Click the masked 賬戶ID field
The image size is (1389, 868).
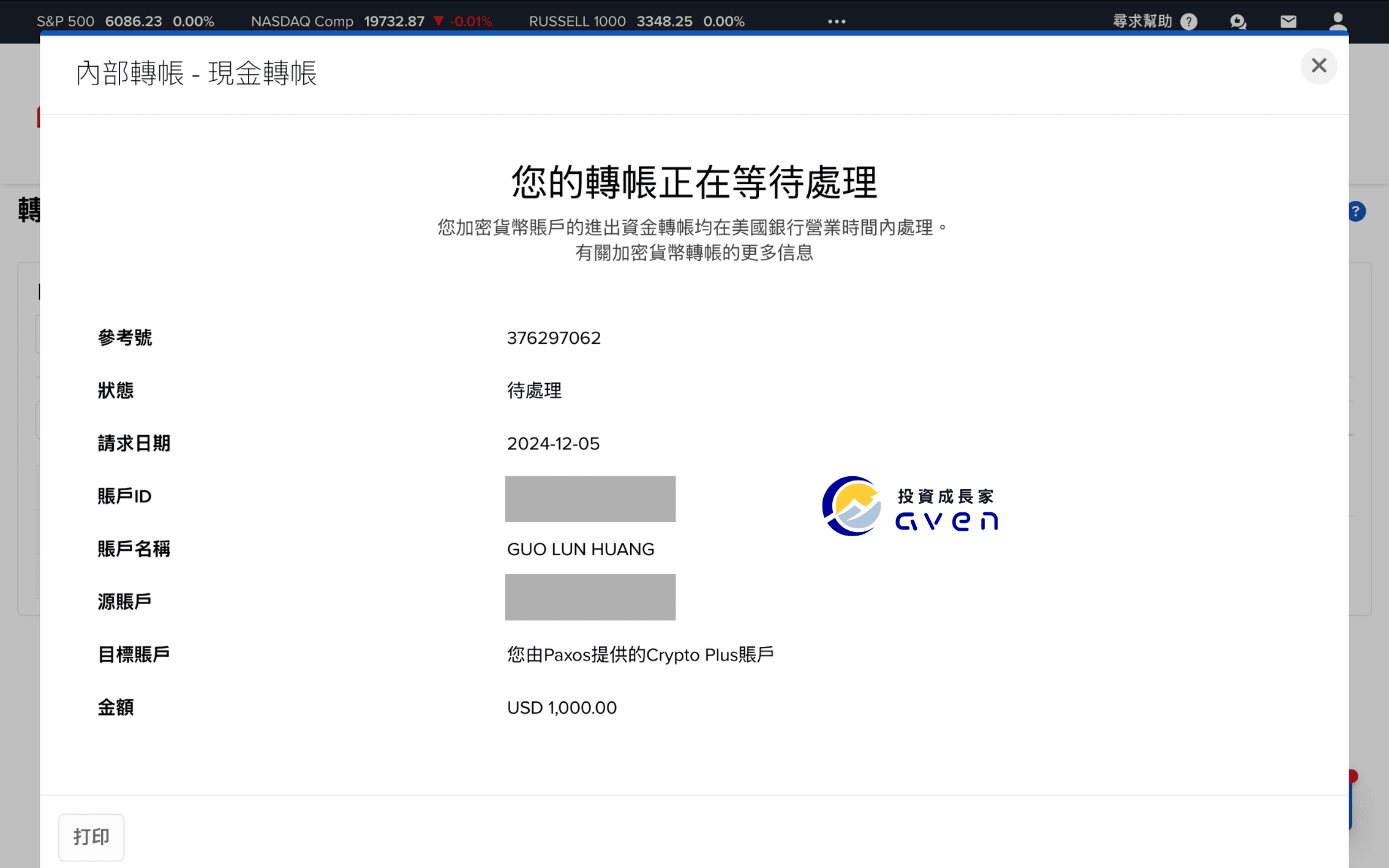tap(590, 499)
